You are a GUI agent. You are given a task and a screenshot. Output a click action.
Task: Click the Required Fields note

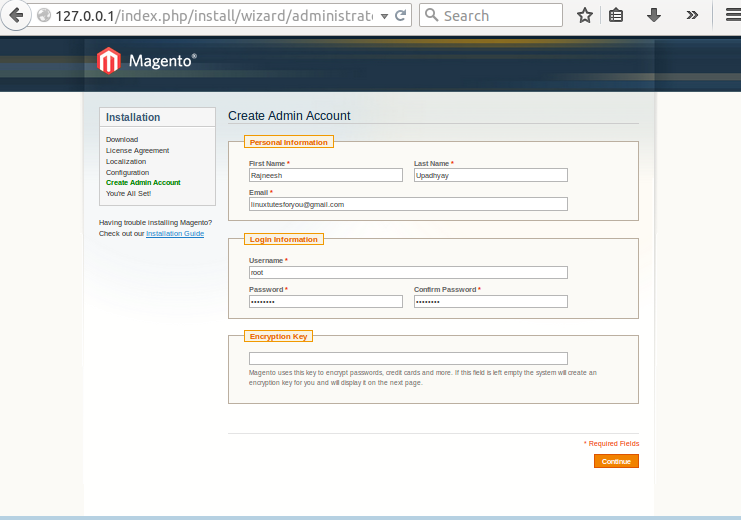tap(612, 443)
